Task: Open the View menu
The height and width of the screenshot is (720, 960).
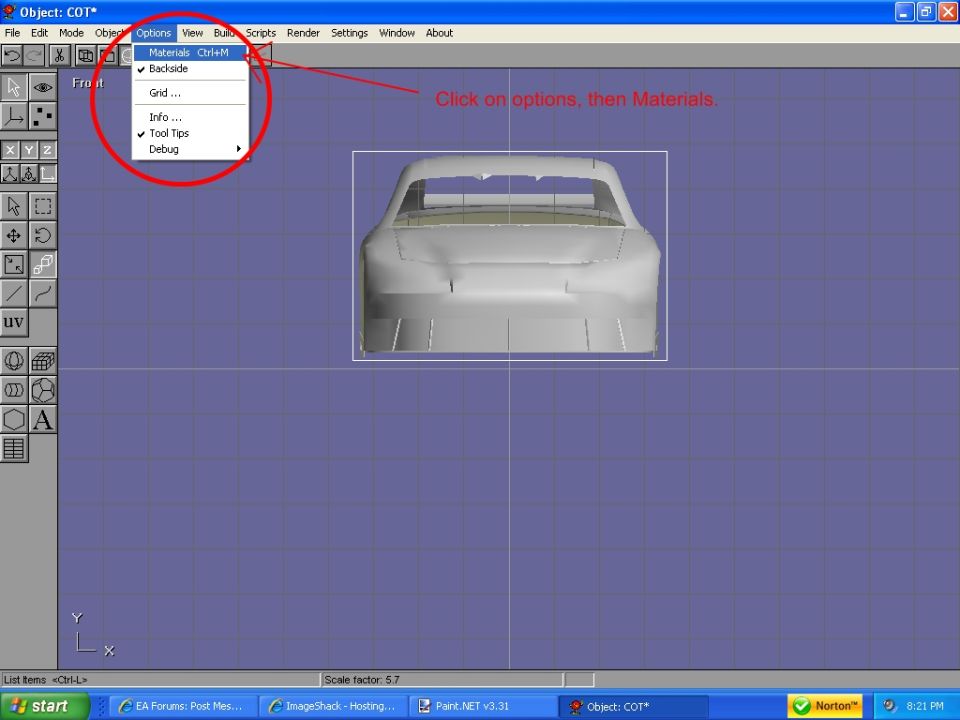Action: [192, 33]
